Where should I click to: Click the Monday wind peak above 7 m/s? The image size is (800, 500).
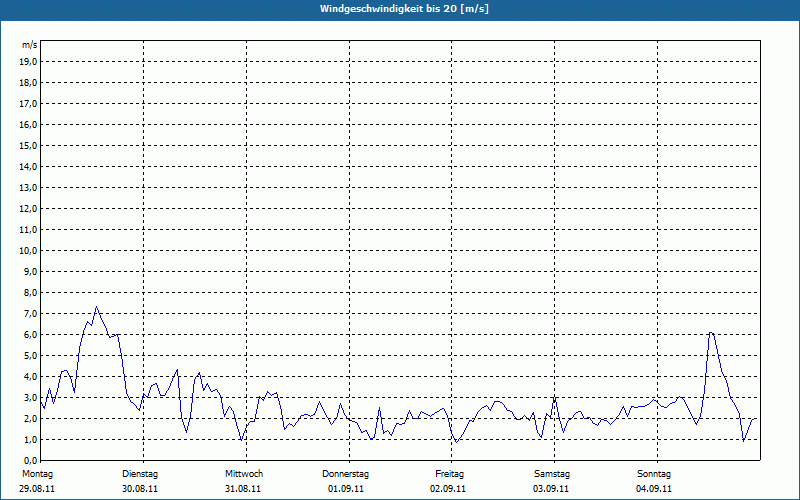point(96,307)
